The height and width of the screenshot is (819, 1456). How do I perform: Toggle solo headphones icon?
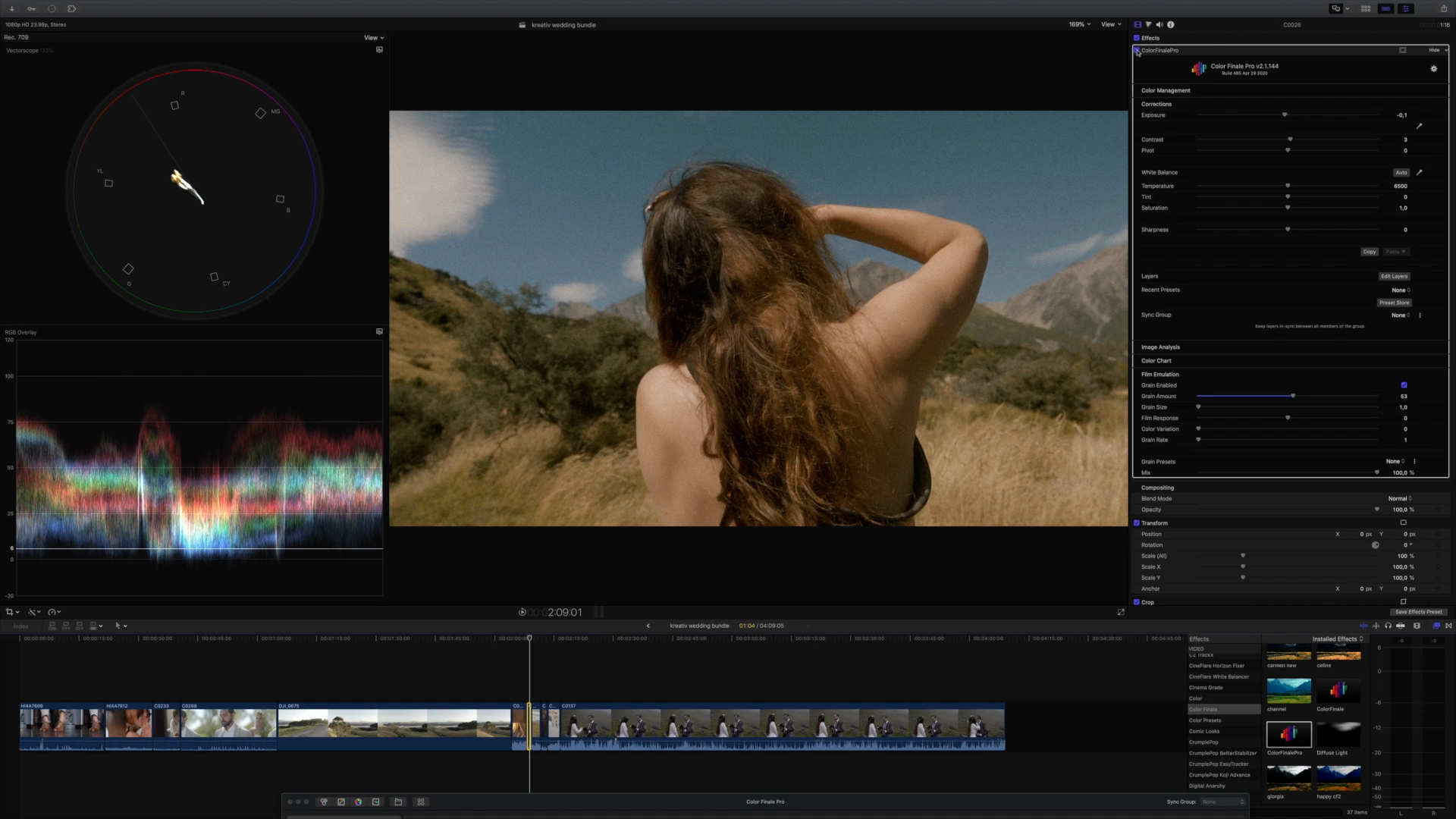tap(1388, 626)
